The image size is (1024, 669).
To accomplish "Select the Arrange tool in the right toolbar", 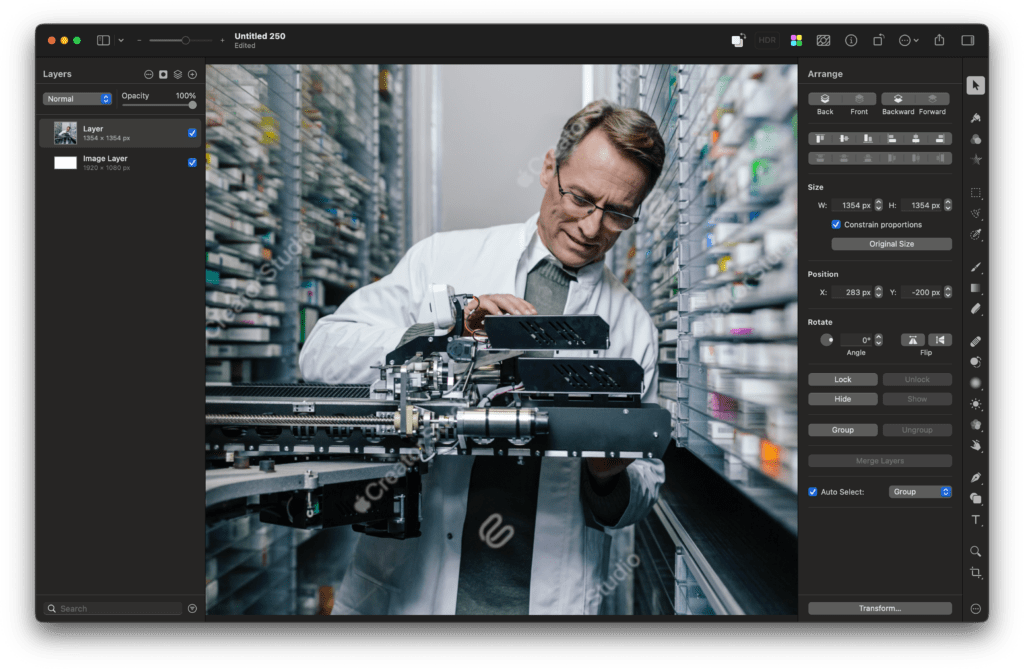I will (977, 84).
